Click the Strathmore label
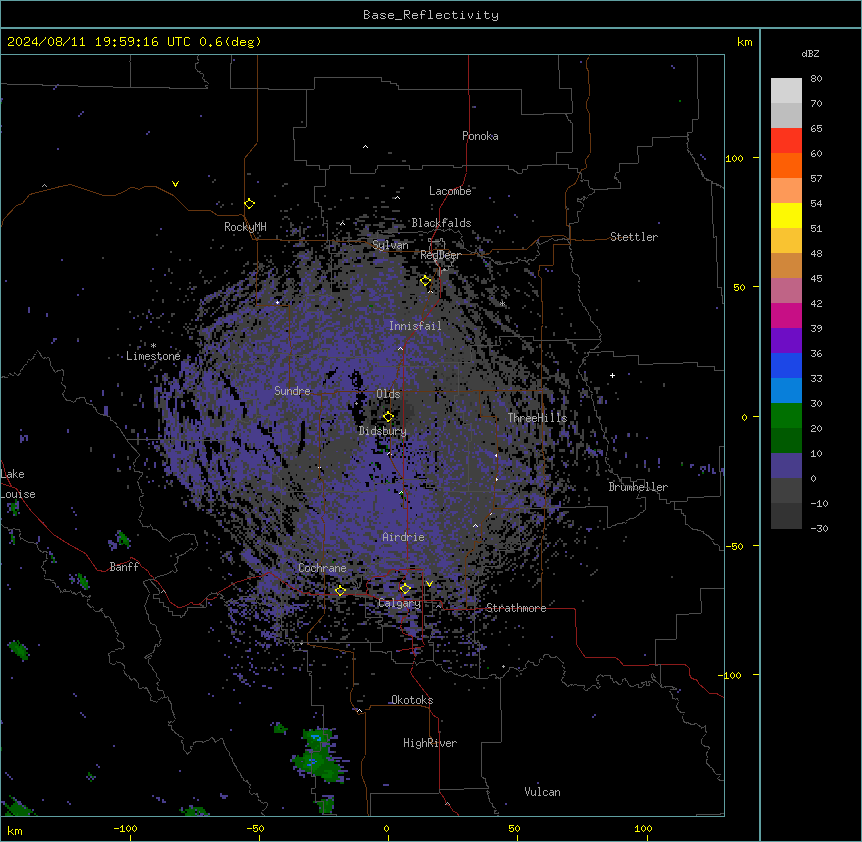Image resolution: width=862 pixels, height=842 pixels. [516, 608]
